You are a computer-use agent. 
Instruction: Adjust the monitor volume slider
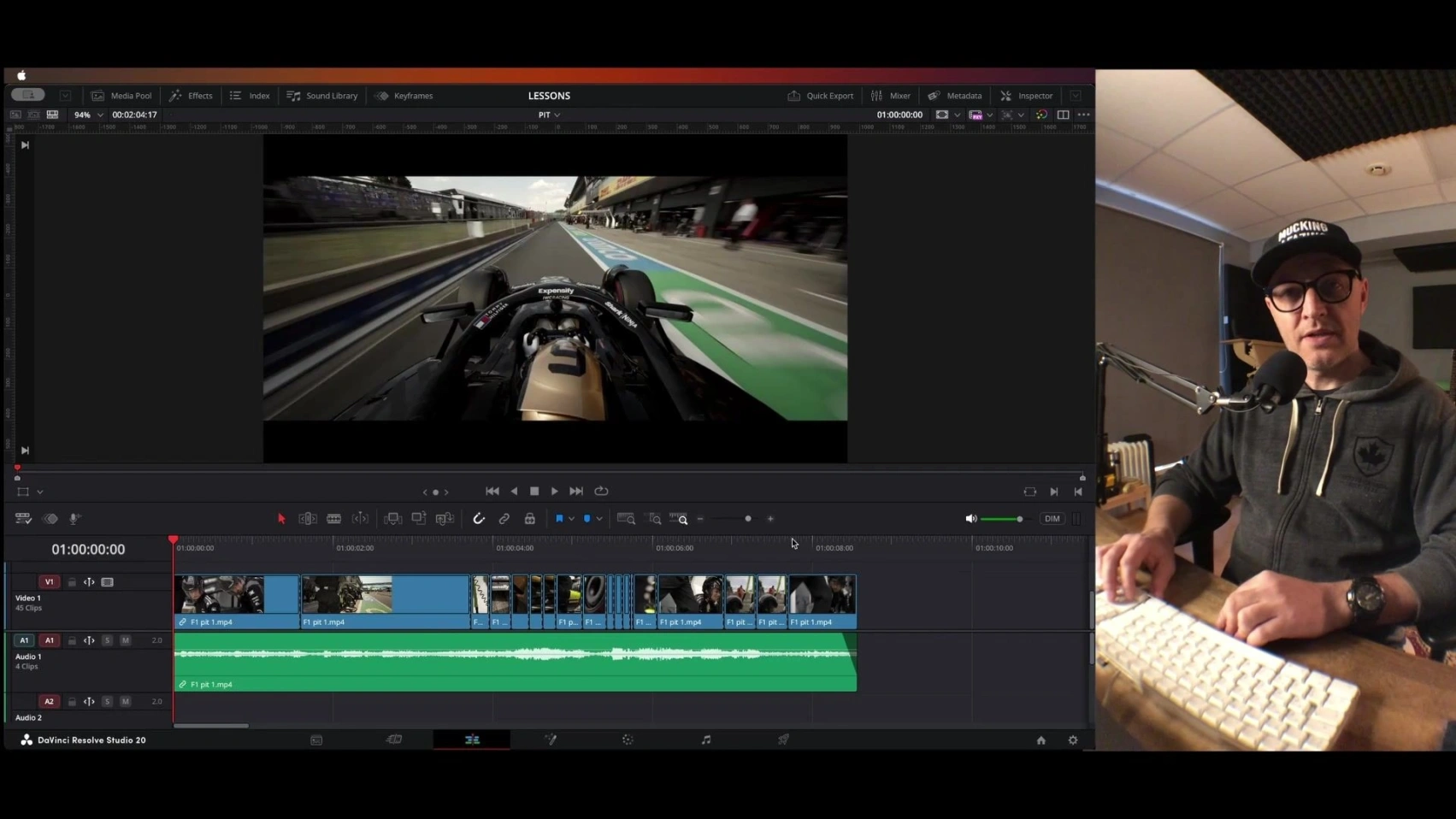point(1002,519)
